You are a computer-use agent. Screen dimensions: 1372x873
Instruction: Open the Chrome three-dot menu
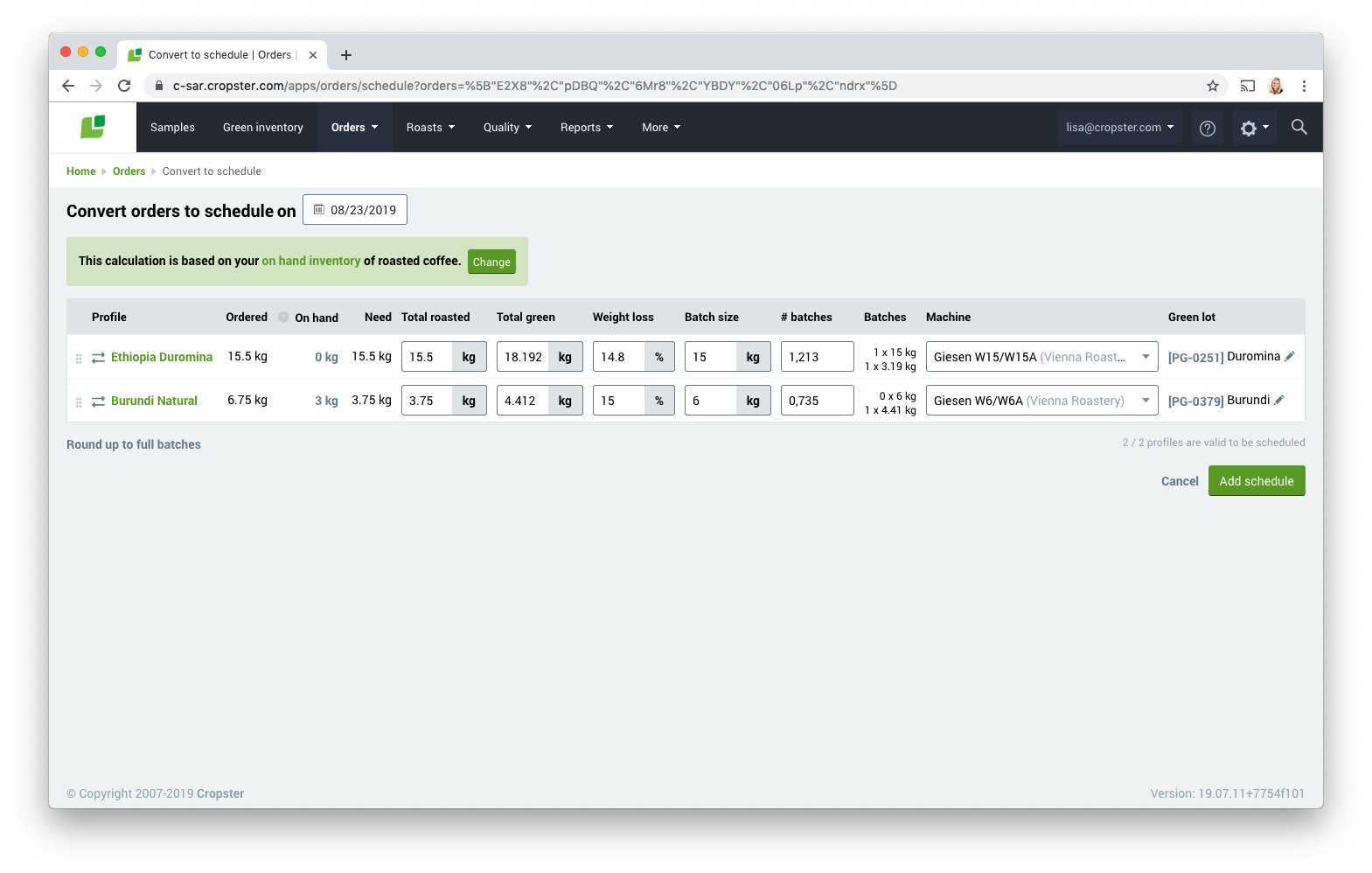[1304, 86]
